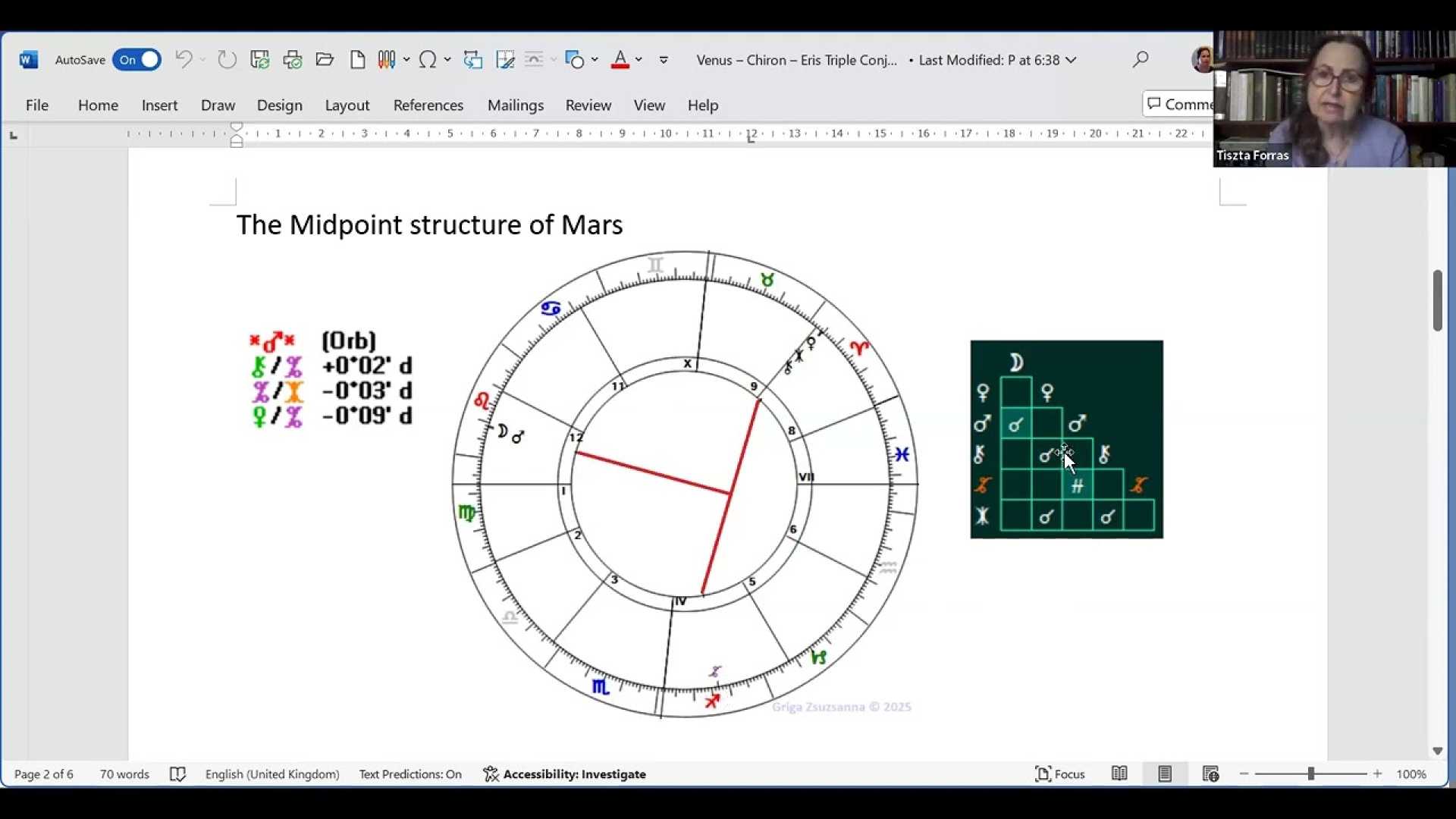Screen dimensions: 1456x819
Task: Open the References tab
Action: (x=428, y=105)
